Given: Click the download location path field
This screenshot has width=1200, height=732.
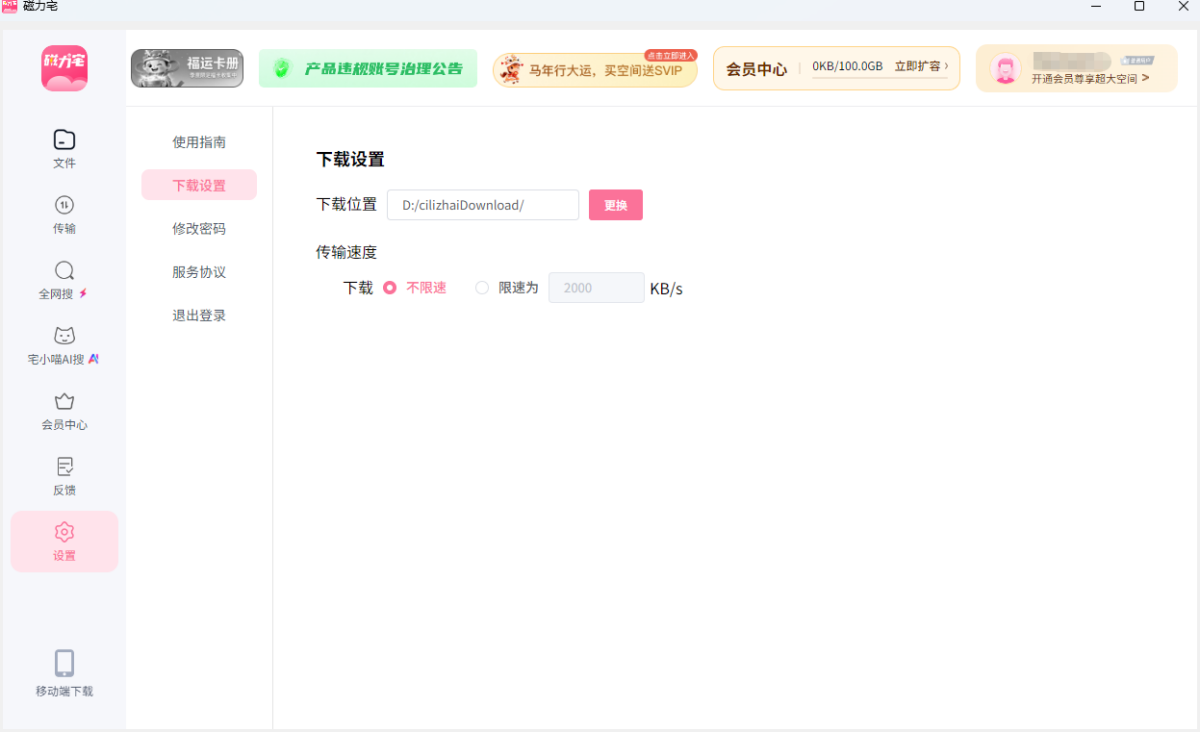Looking at the screenshot, I should pos(483,205).
